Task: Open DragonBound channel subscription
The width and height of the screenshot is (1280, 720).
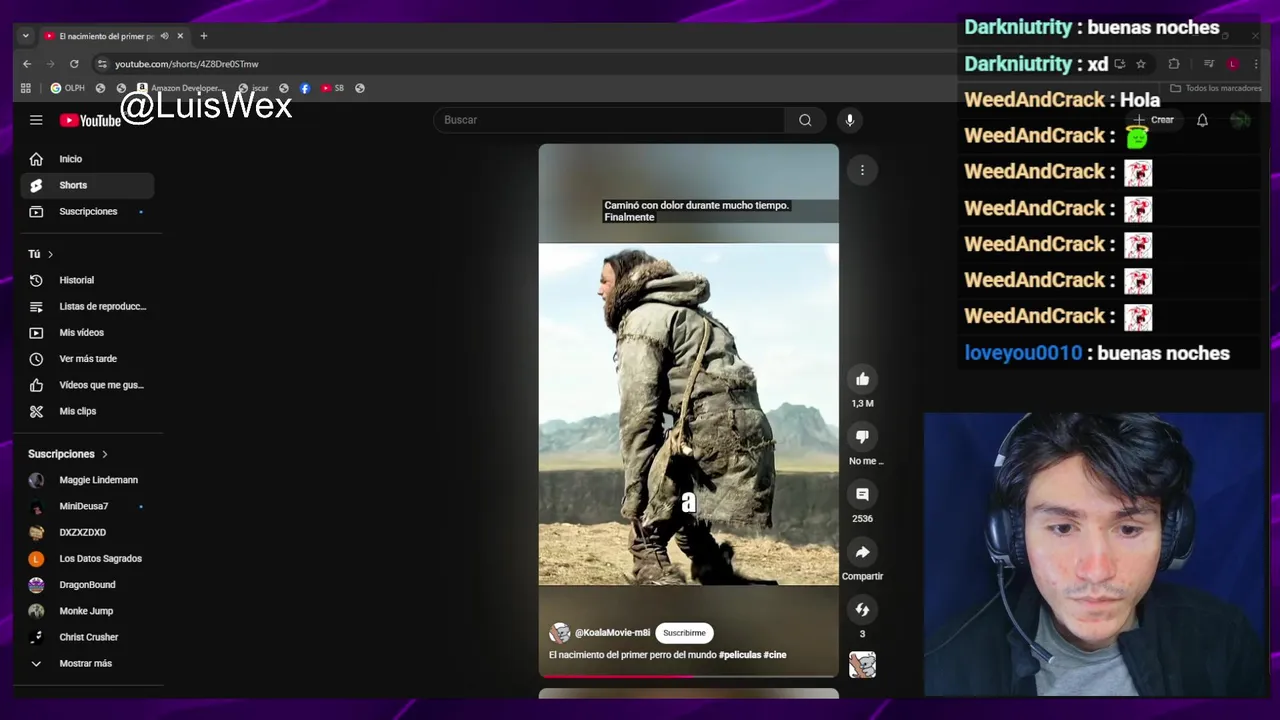Action: pos(87,584)
